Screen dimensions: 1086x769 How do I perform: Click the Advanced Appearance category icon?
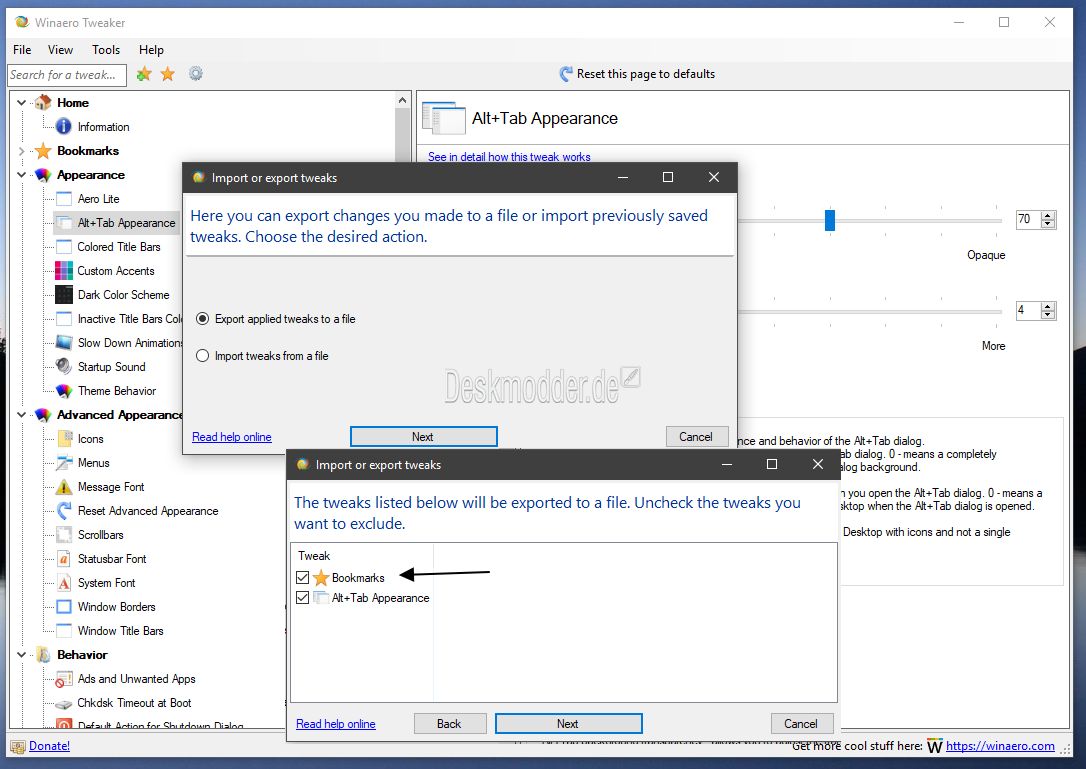(x=43, y=415)
